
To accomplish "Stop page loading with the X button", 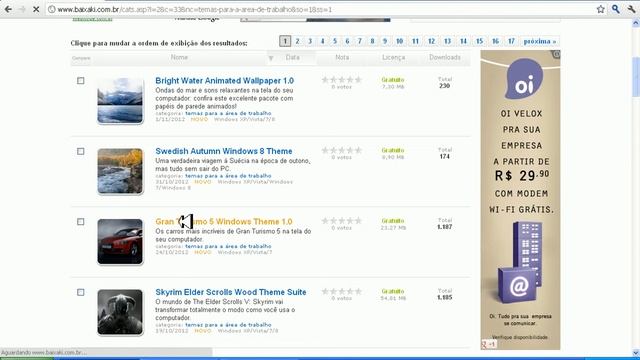I will [x=36, y=9].
